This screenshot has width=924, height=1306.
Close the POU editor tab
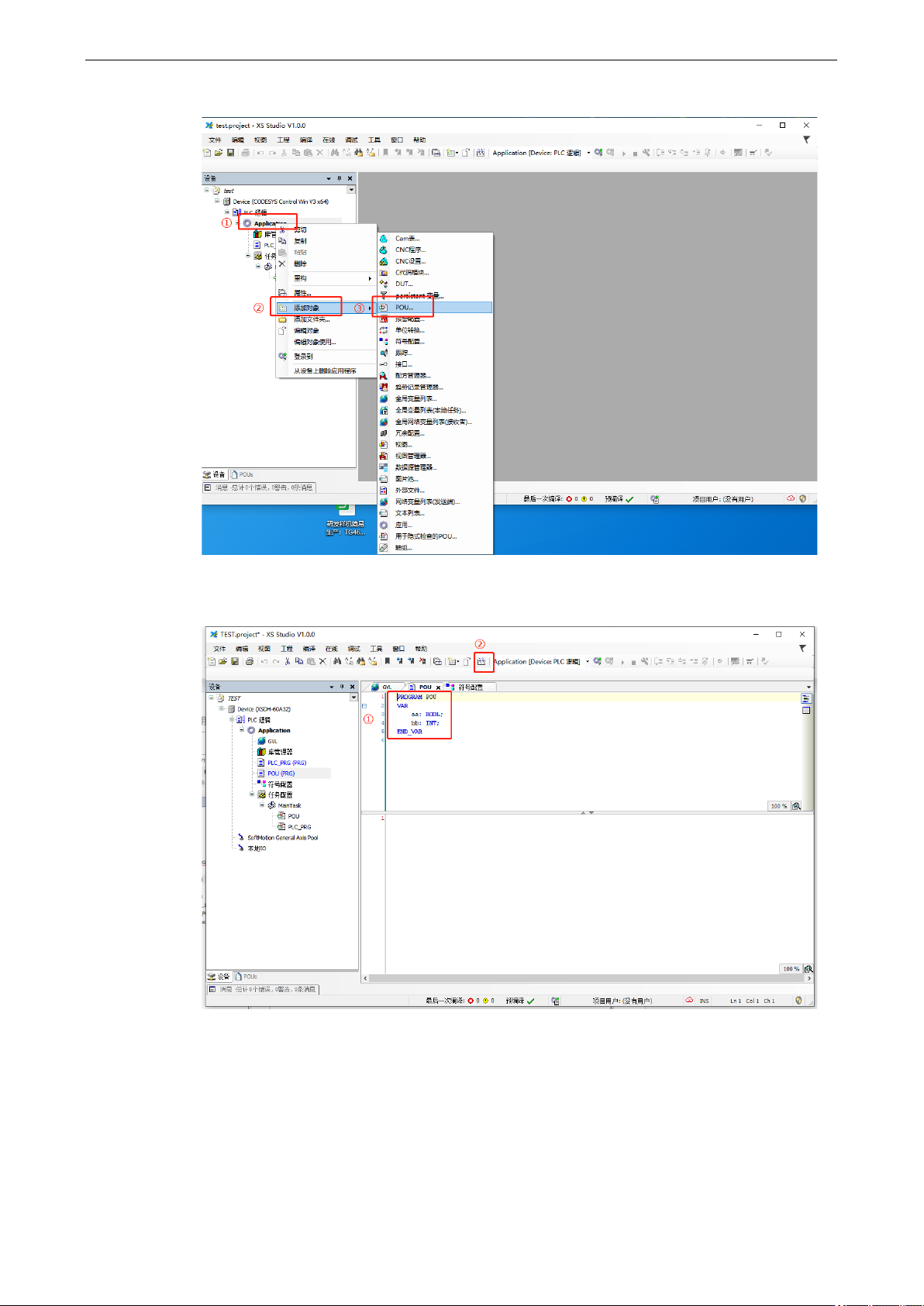coord(438,687)
